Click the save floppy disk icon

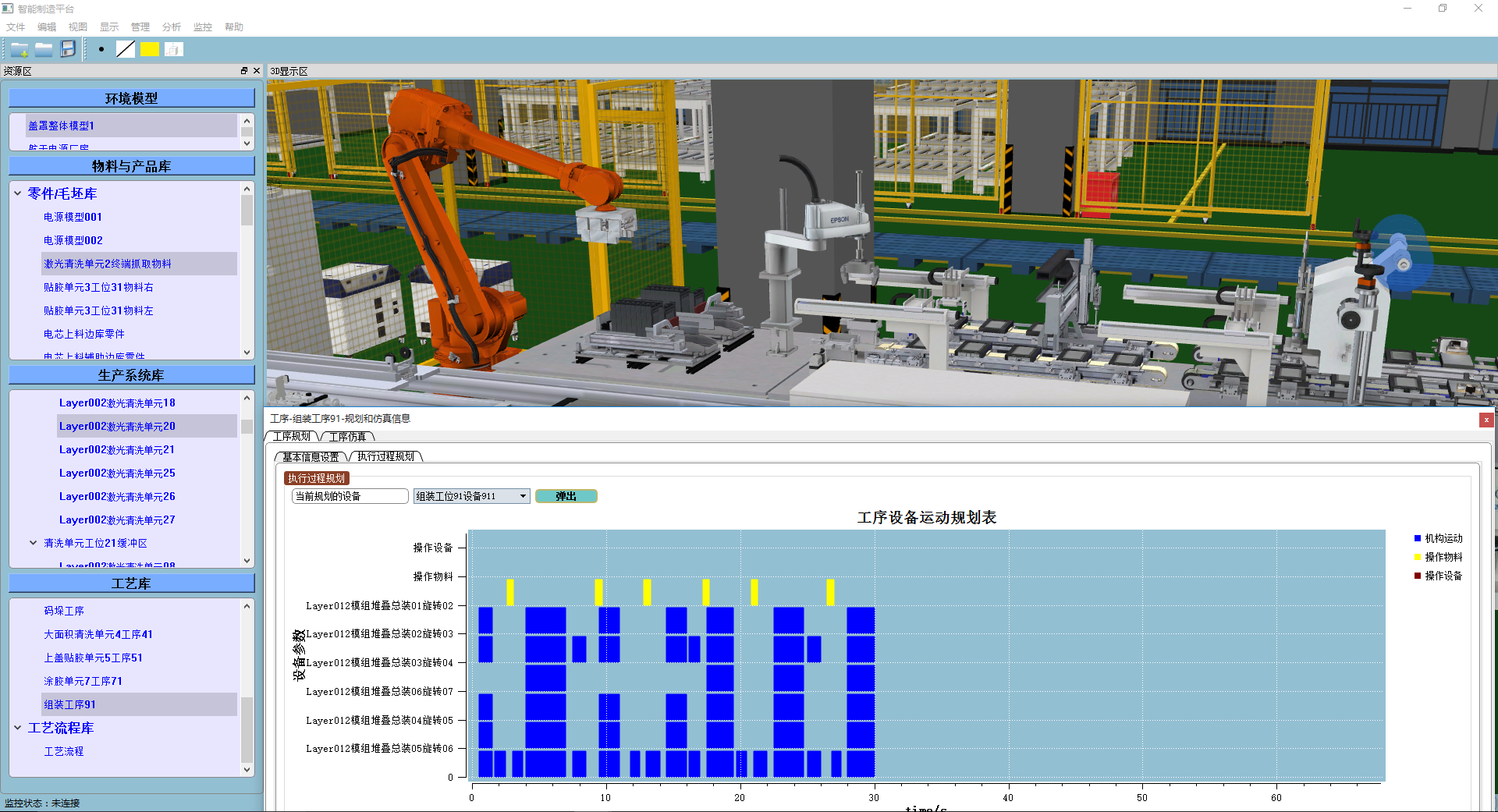tap(68, 49)
